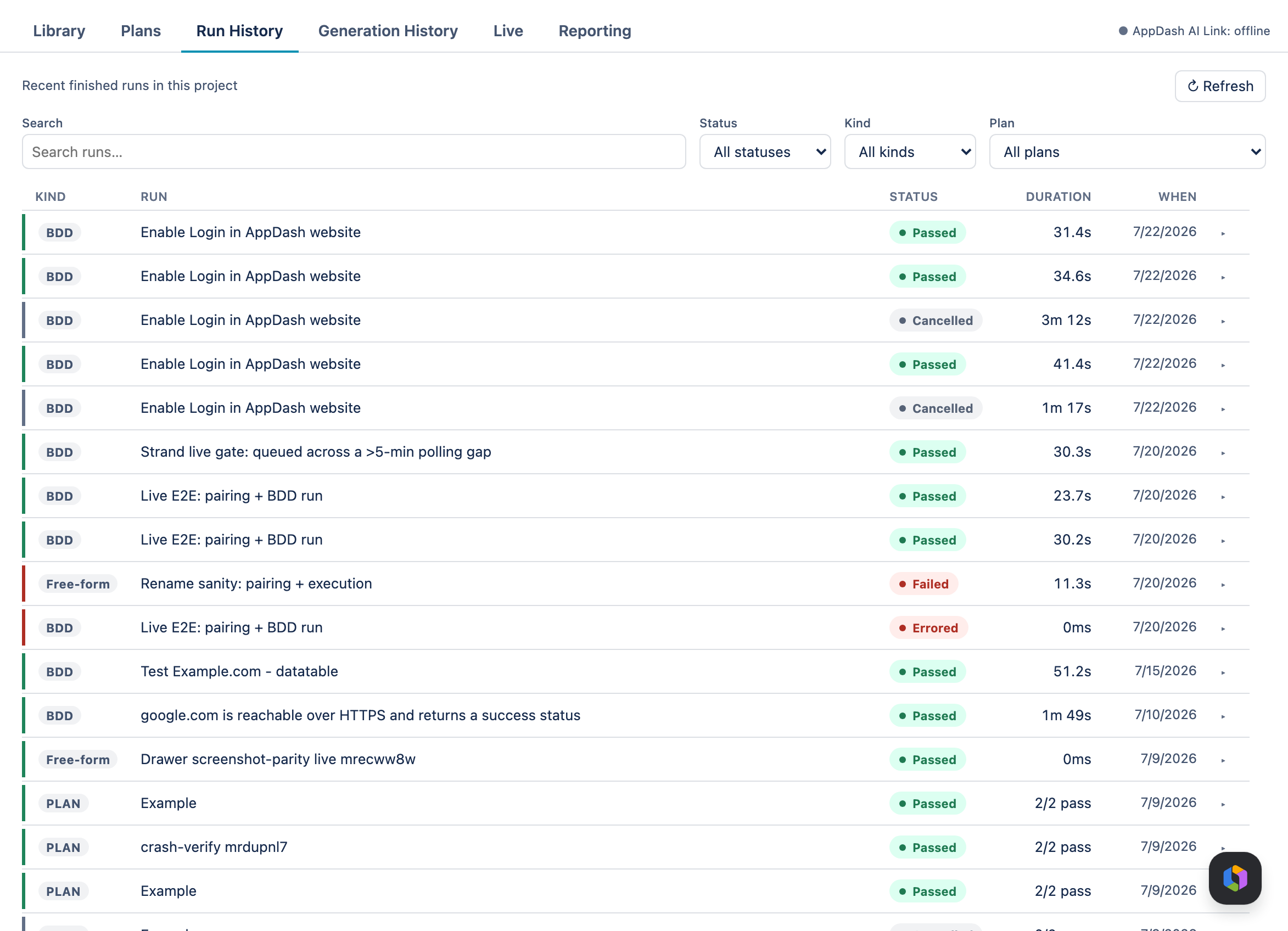Click the RUN column header

pos(154,197)
